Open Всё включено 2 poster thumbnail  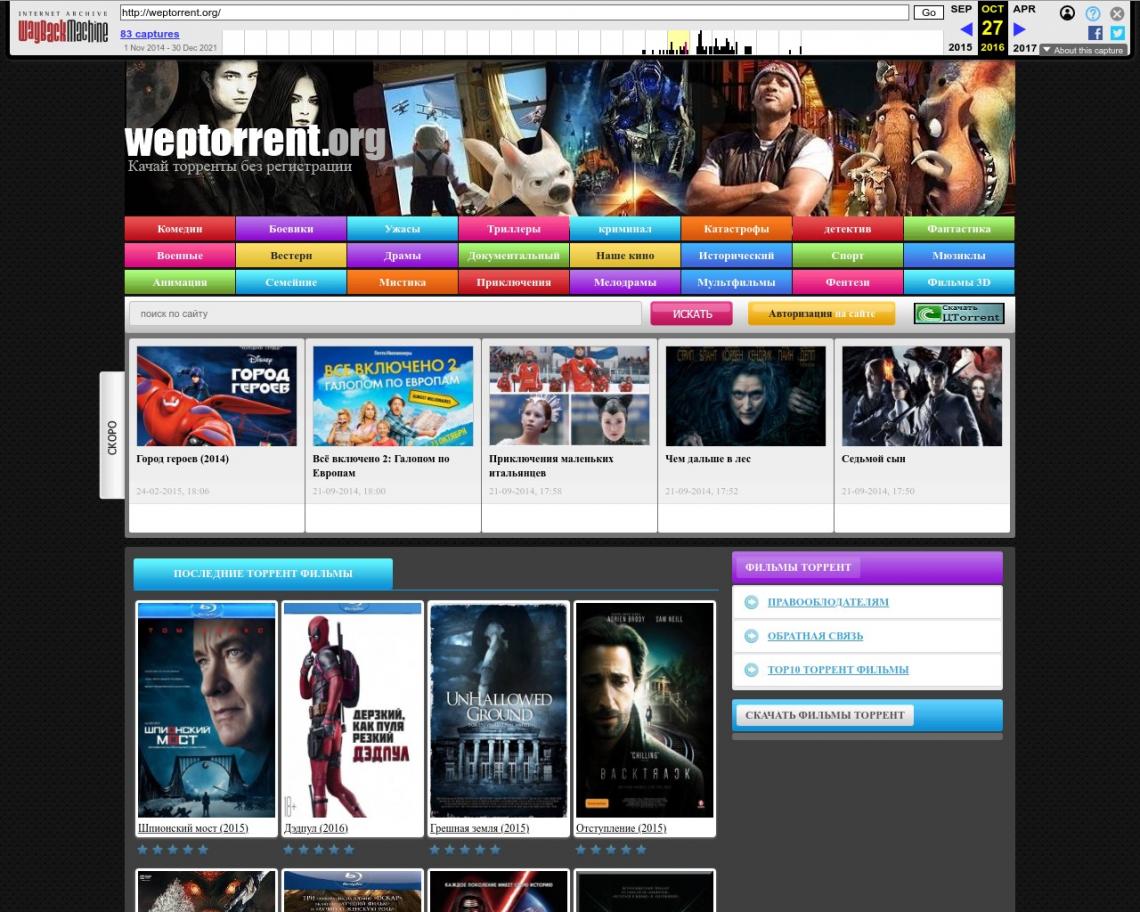coord(393,396)
